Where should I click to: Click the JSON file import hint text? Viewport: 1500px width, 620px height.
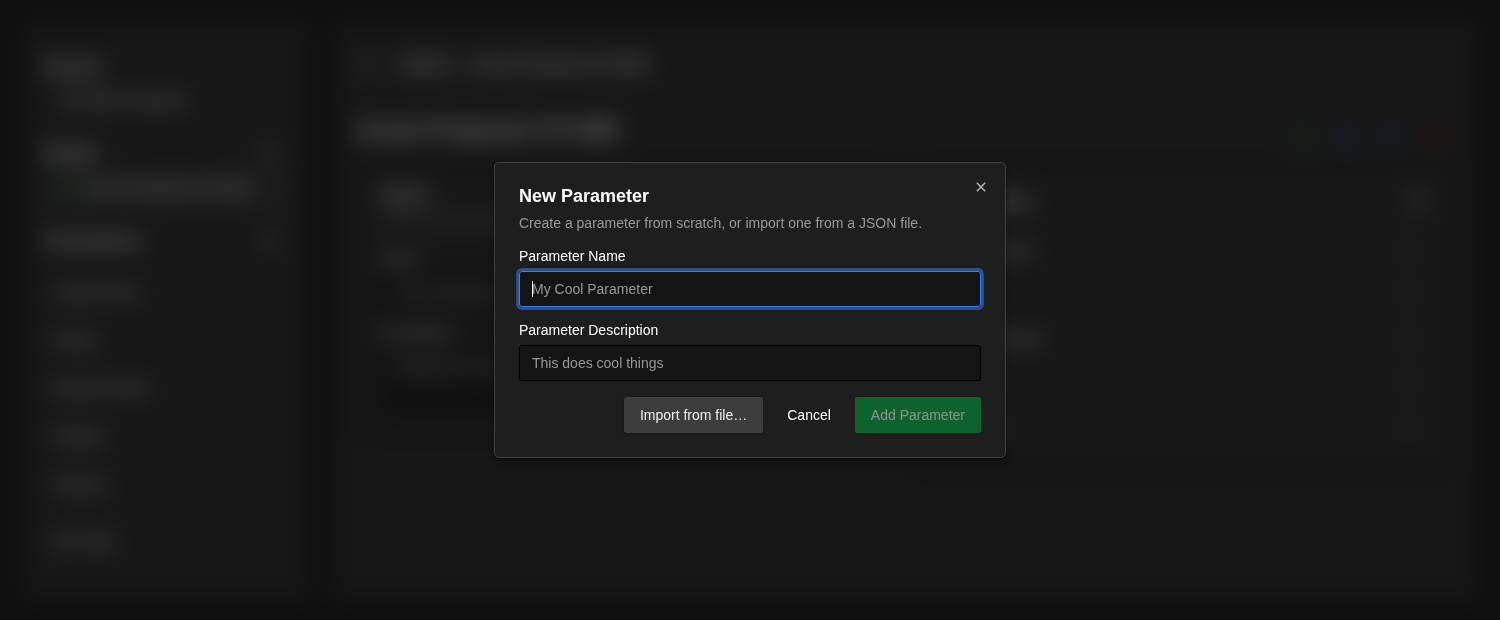tap(720, 223)
